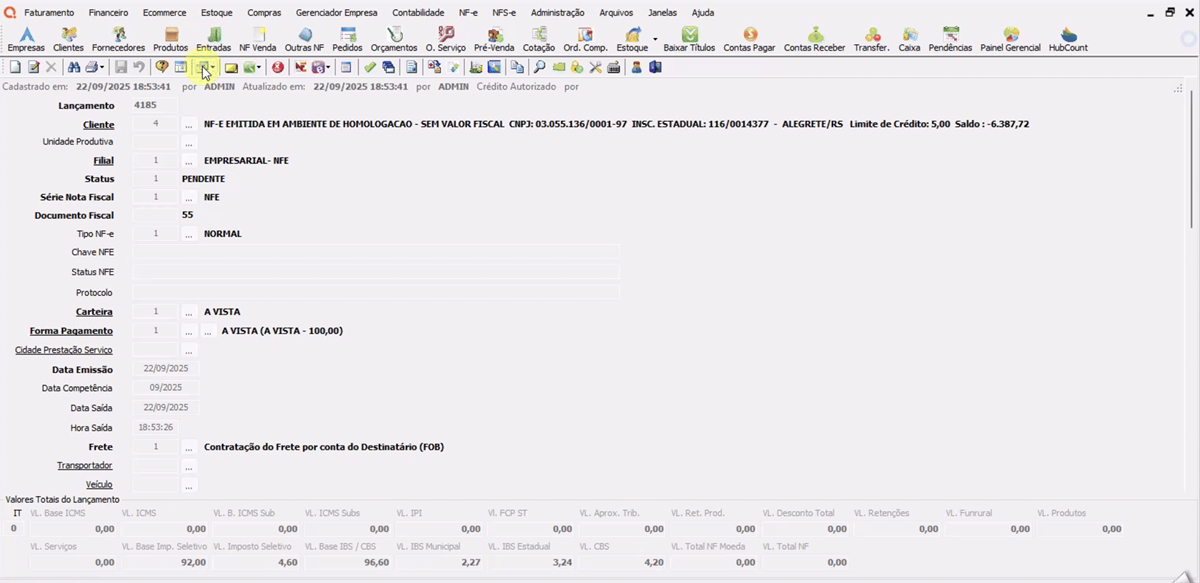Click the Data Emissão date field
The width and height of the screenshot is (1200, 583).
165,369
